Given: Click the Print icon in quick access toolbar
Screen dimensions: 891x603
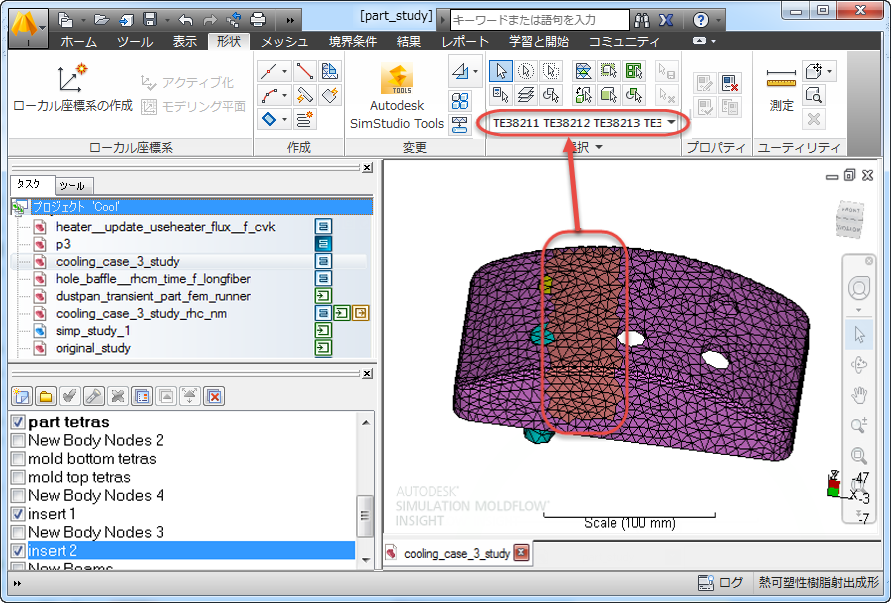Looking at the screenshot, I should [258, 20].
